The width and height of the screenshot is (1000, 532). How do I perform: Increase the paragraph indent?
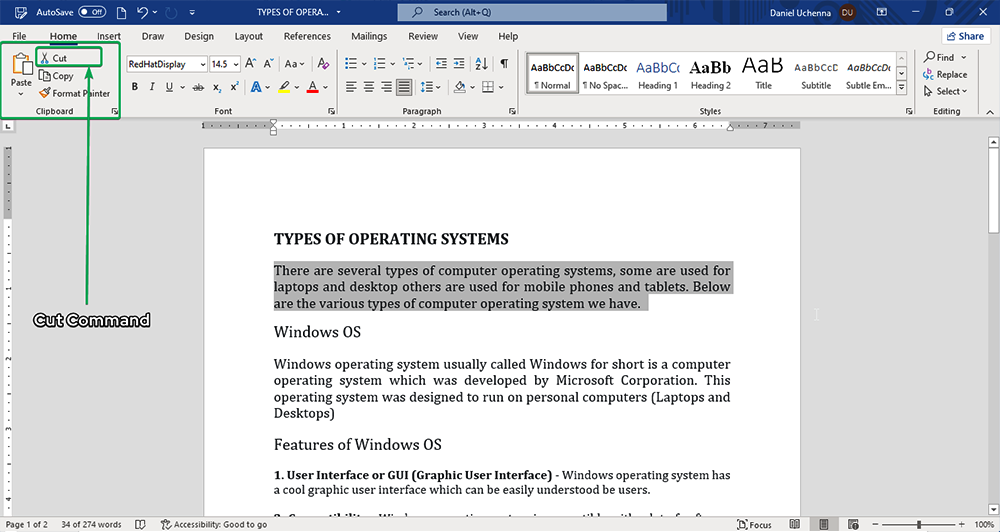tap(458, 64)
